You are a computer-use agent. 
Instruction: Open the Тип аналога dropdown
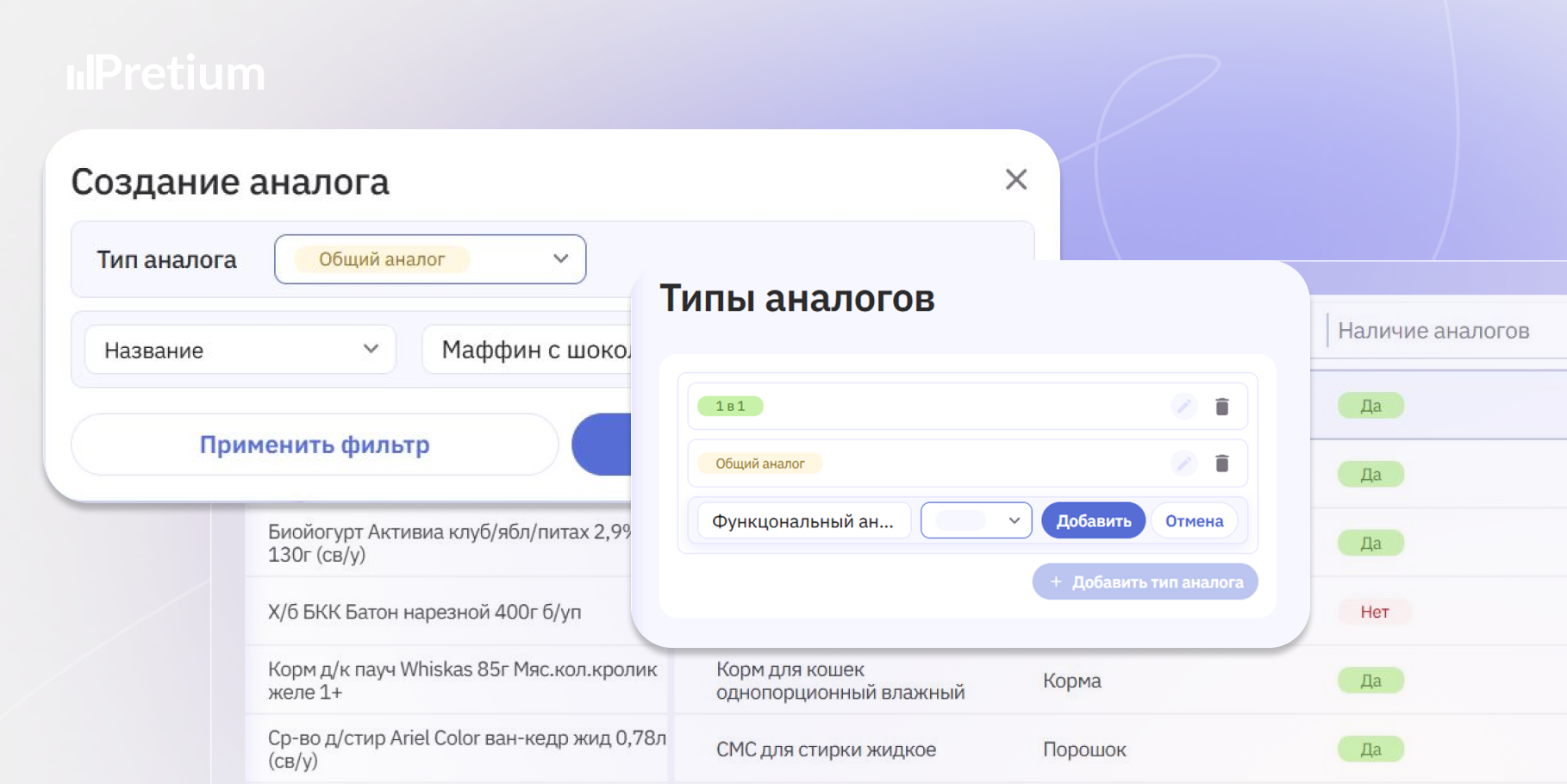coord(430,259)
